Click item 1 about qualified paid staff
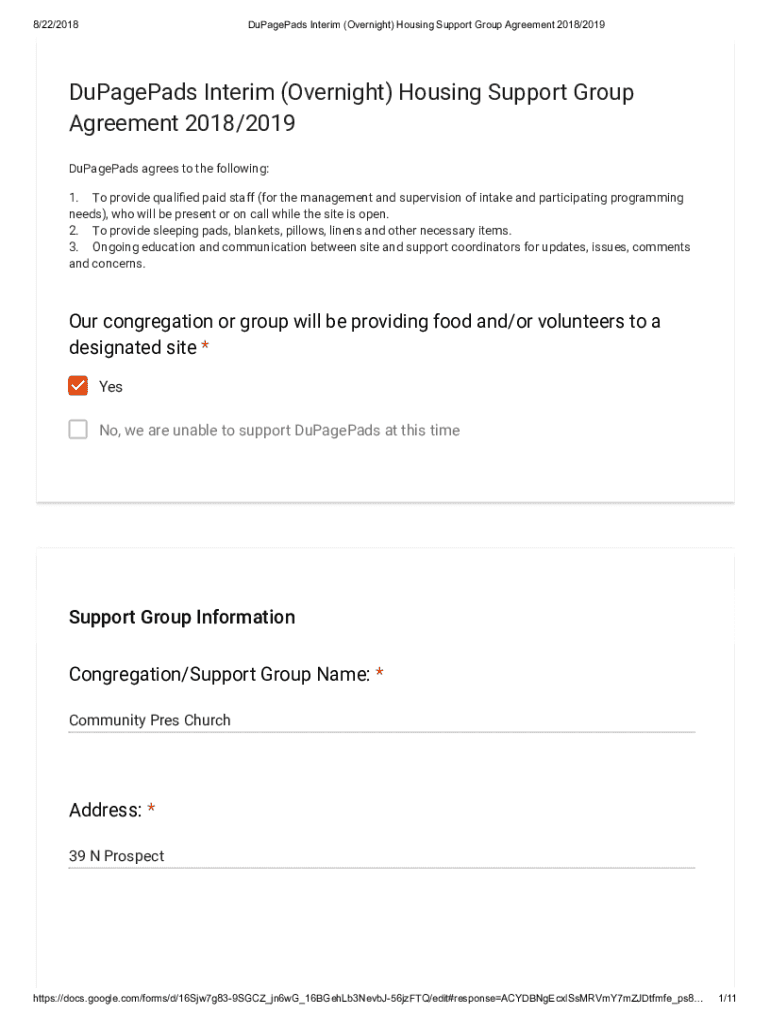770x1024 pixels. [x=376, y=206]
